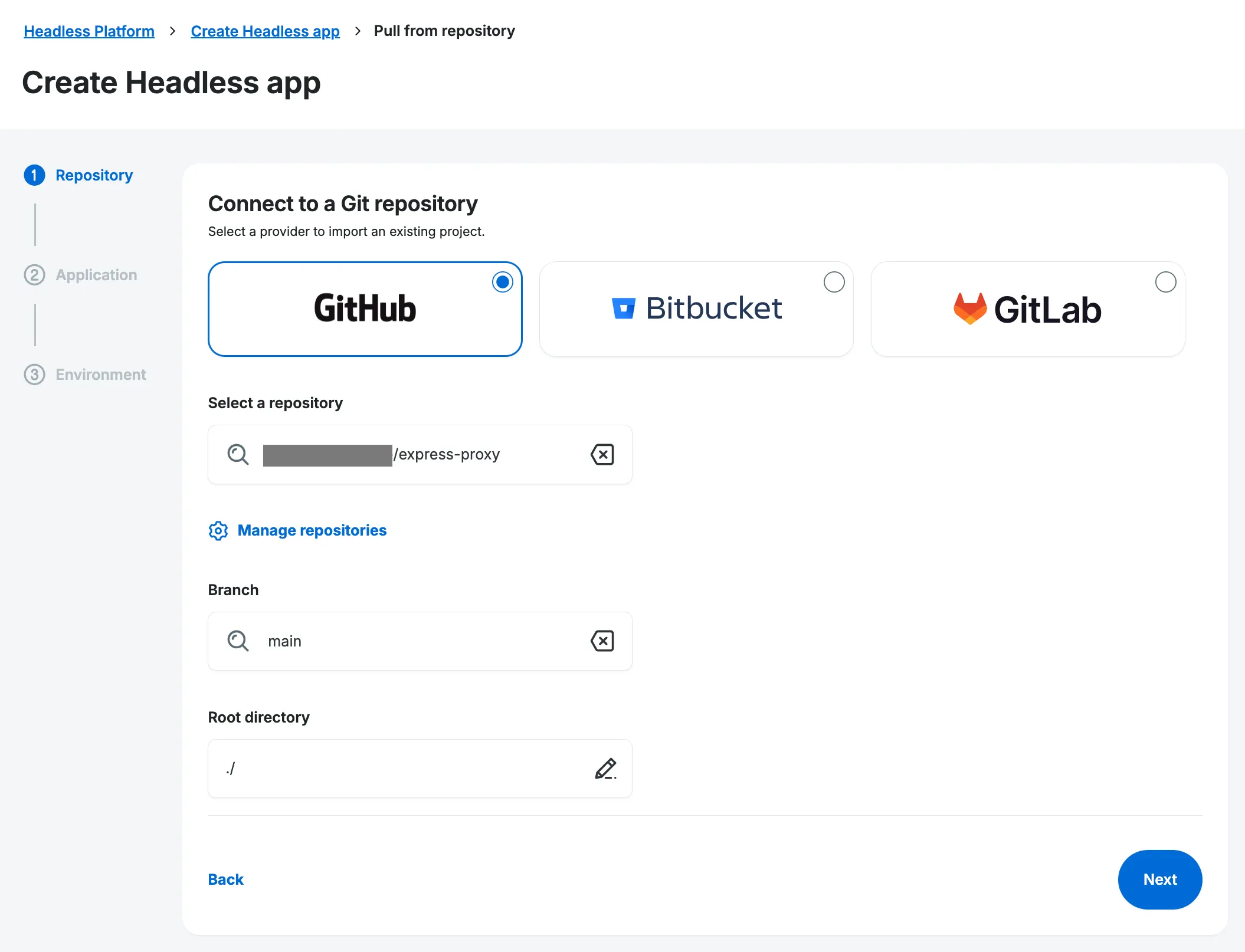The image size is (1245, 952).
Task: Clear the selected repository with the clear icon
Action: pos(602,454)
